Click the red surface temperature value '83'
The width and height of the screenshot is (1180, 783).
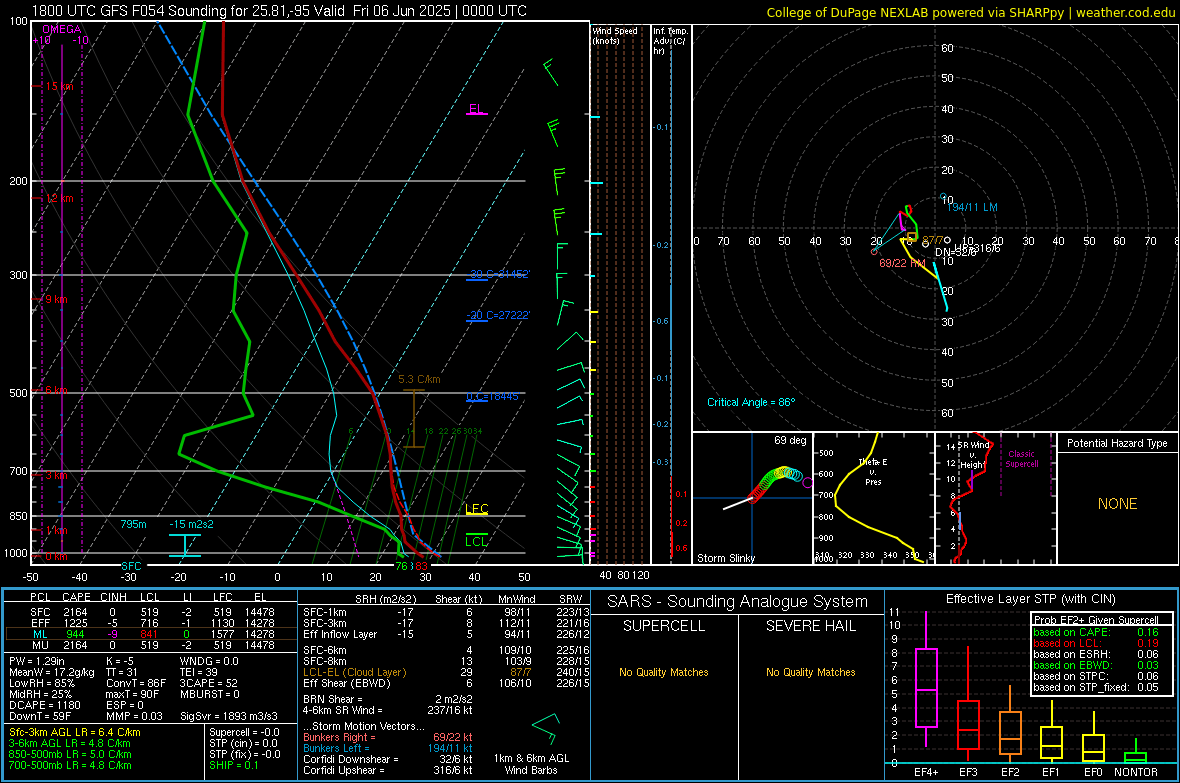coord(421,566)
